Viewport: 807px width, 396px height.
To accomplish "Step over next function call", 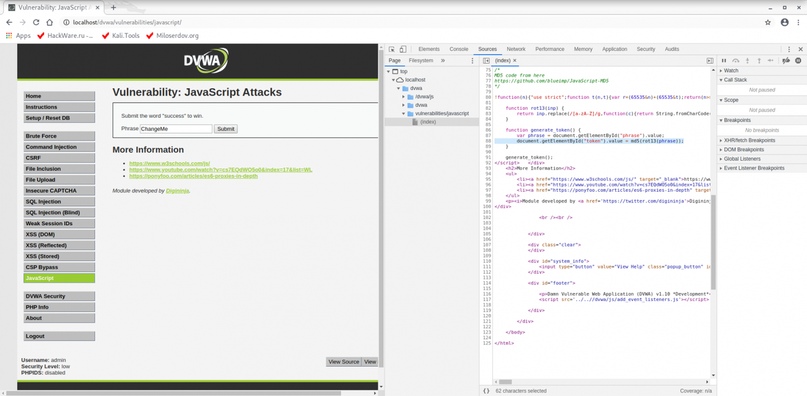I will click(x=735, y=60).
